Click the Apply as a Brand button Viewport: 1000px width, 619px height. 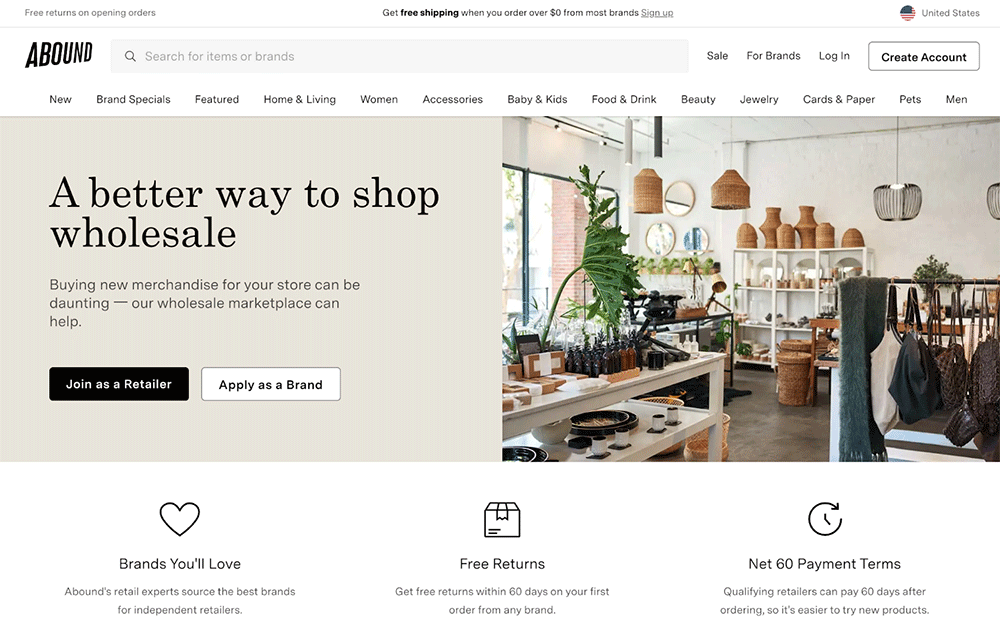270,384
